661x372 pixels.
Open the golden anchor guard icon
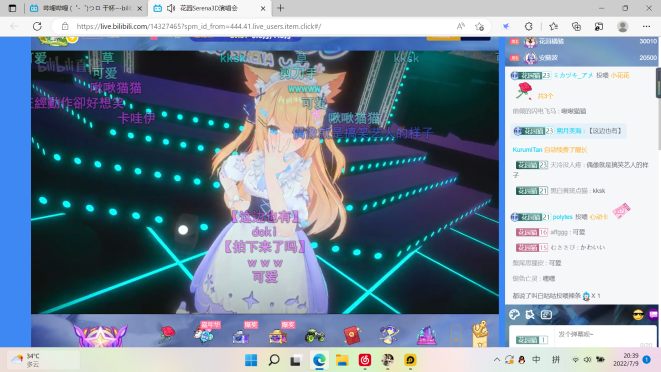[x=480, y=334]
